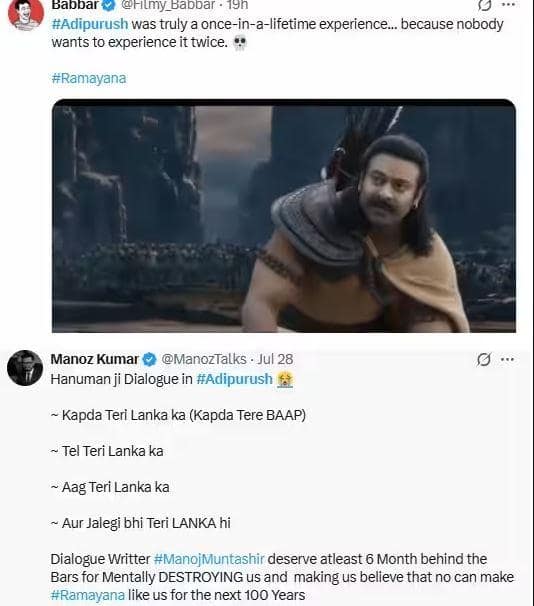Open #Ramayana hashtag in Manoz's tweet
The height and width of the screenshot is (606, 534).
(x=88, y=595)
